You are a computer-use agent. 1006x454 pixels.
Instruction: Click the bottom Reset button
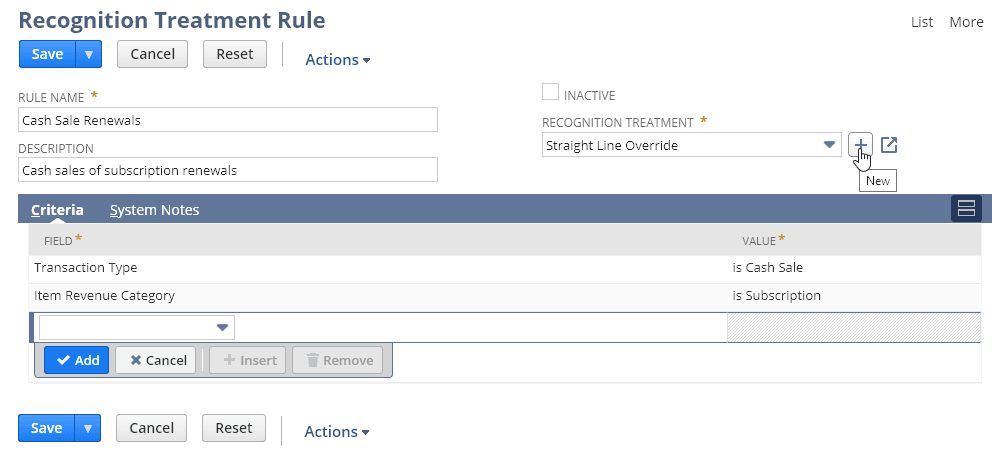234,428
